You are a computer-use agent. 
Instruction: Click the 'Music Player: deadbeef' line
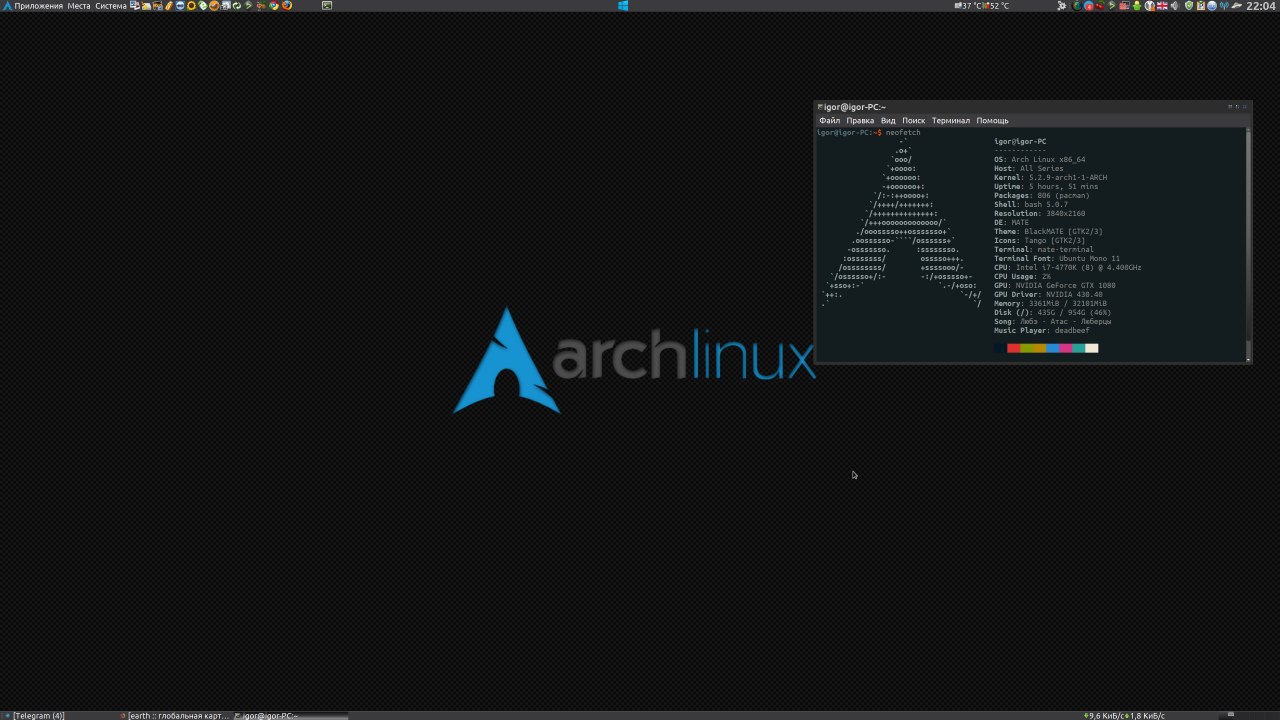[1041, 331]
